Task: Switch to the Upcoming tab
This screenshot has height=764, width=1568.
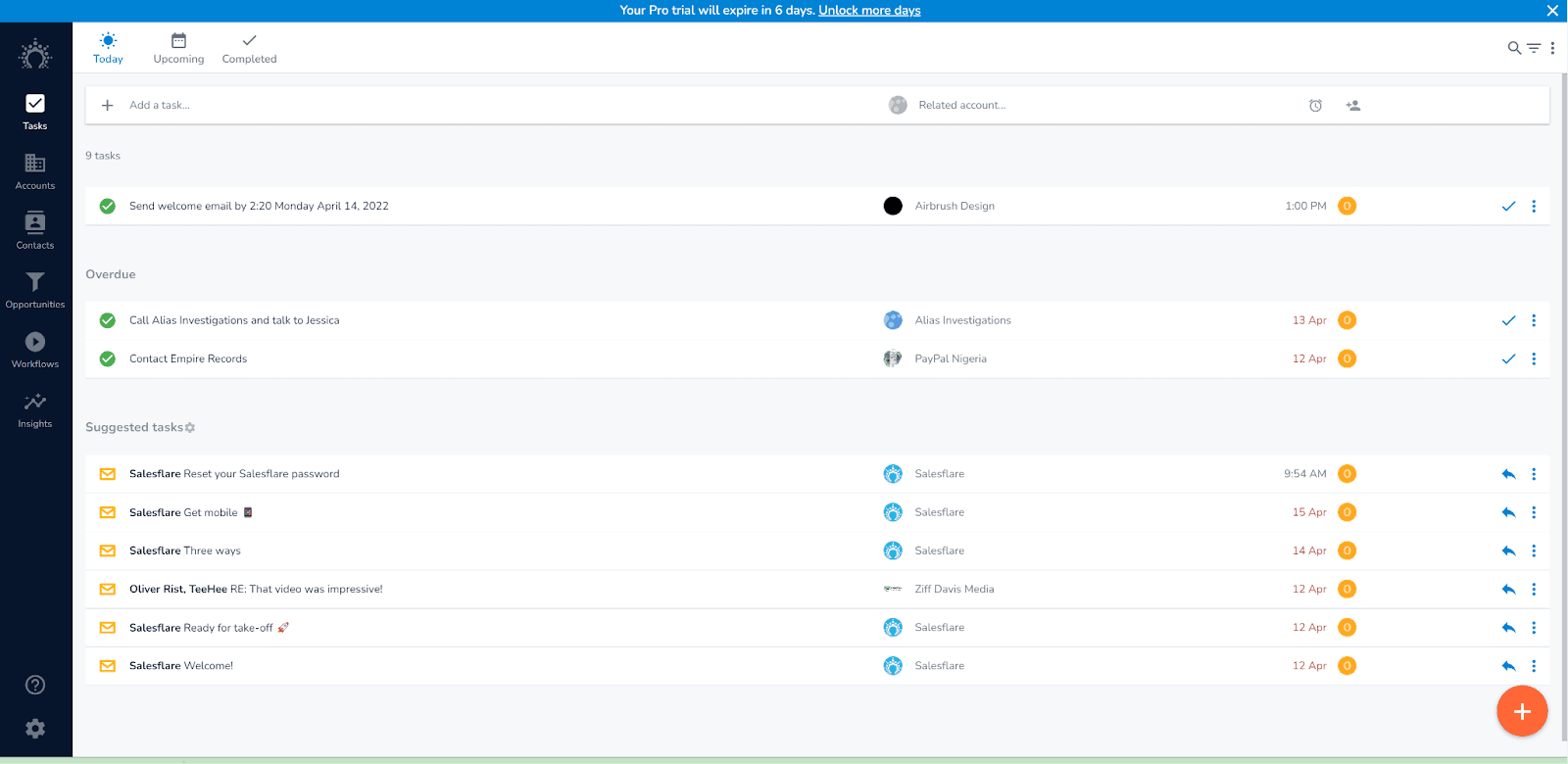Action: (178, 48)
